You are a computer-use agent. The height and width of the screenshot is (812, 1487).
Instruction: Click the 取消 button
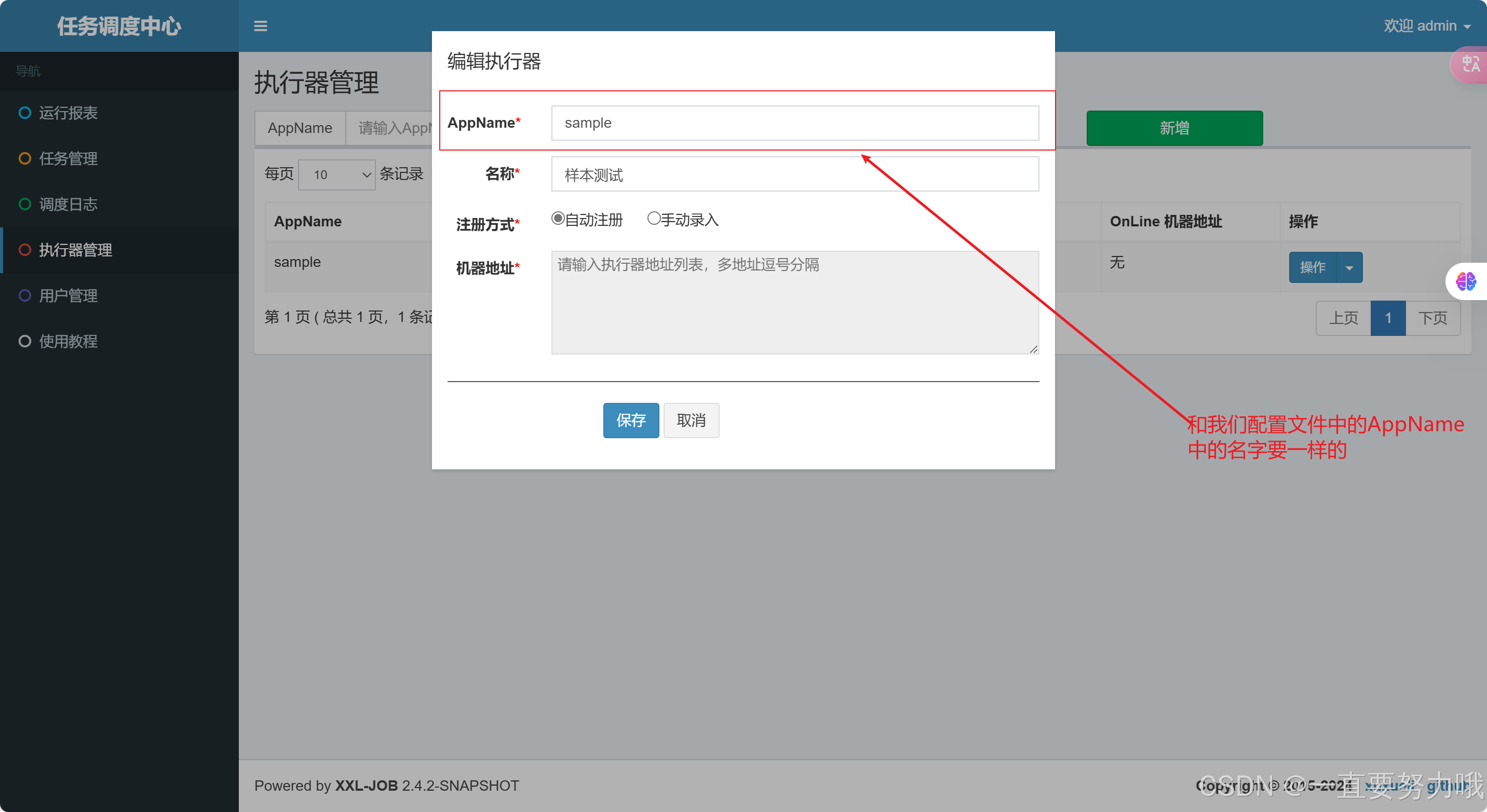[691, 420]
